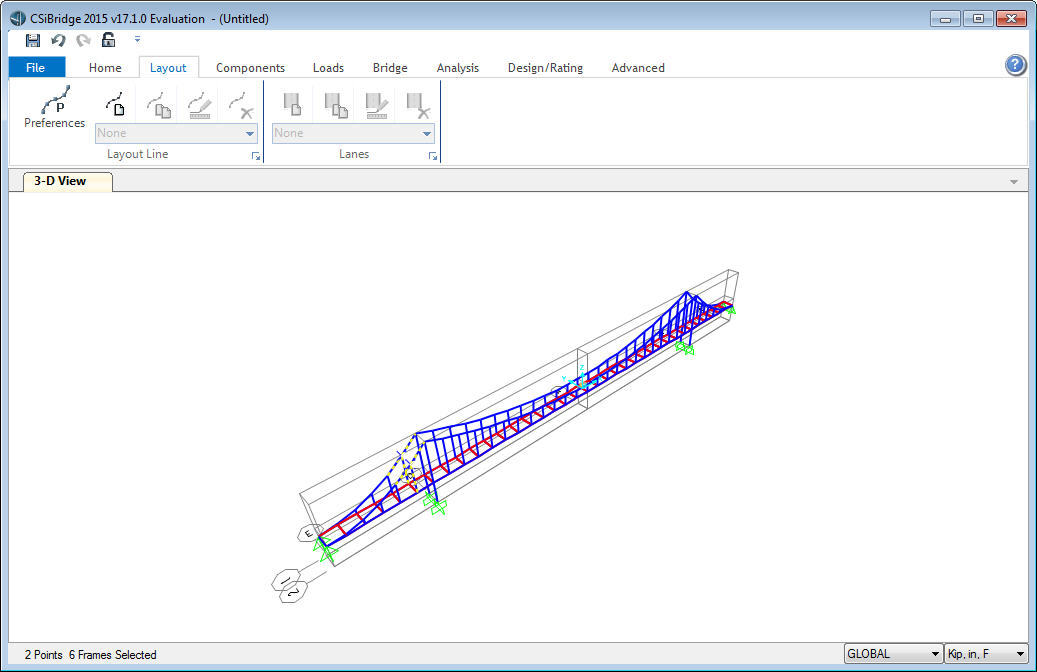The height and width of the screenshot is (672, 1037).
Task: Open the Layout Line None dropdown
Action: [177, 133]
